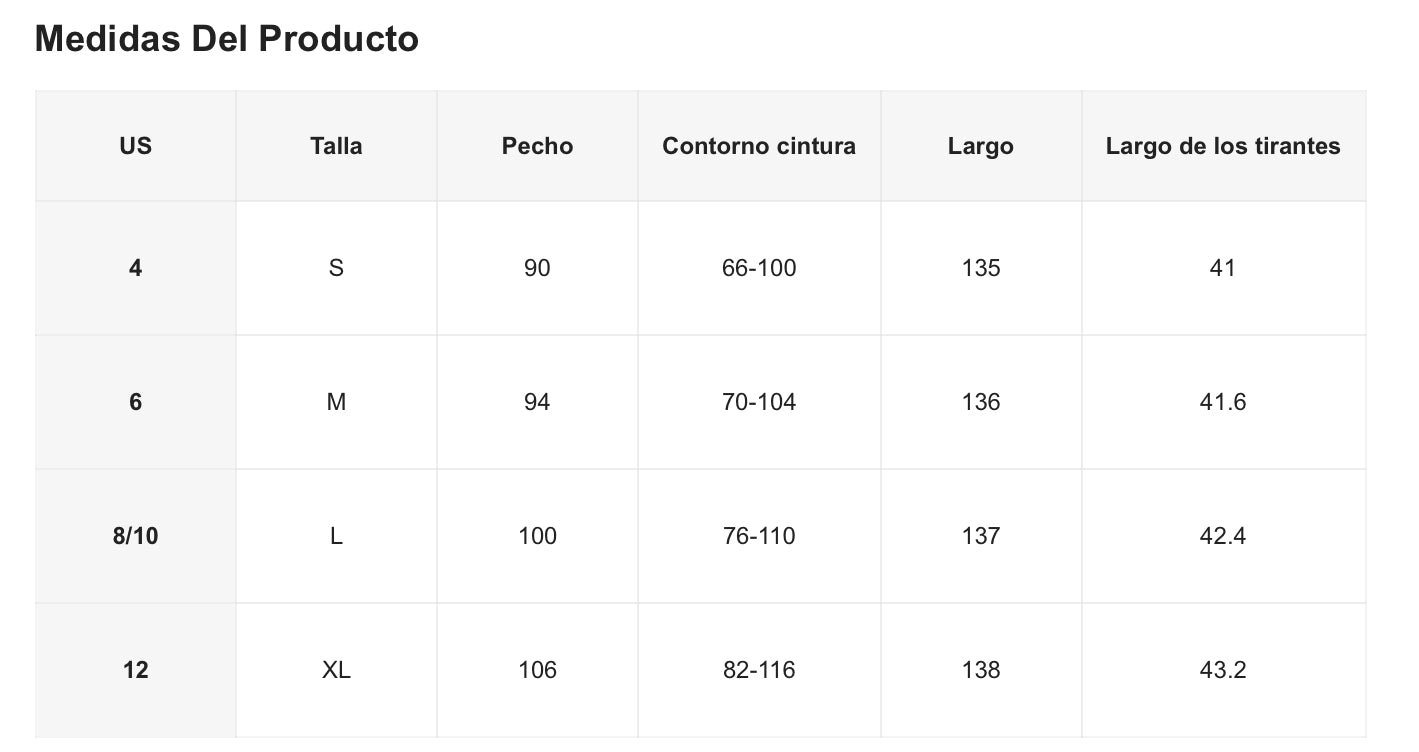Select US size 12 row cell

(135, 670)
